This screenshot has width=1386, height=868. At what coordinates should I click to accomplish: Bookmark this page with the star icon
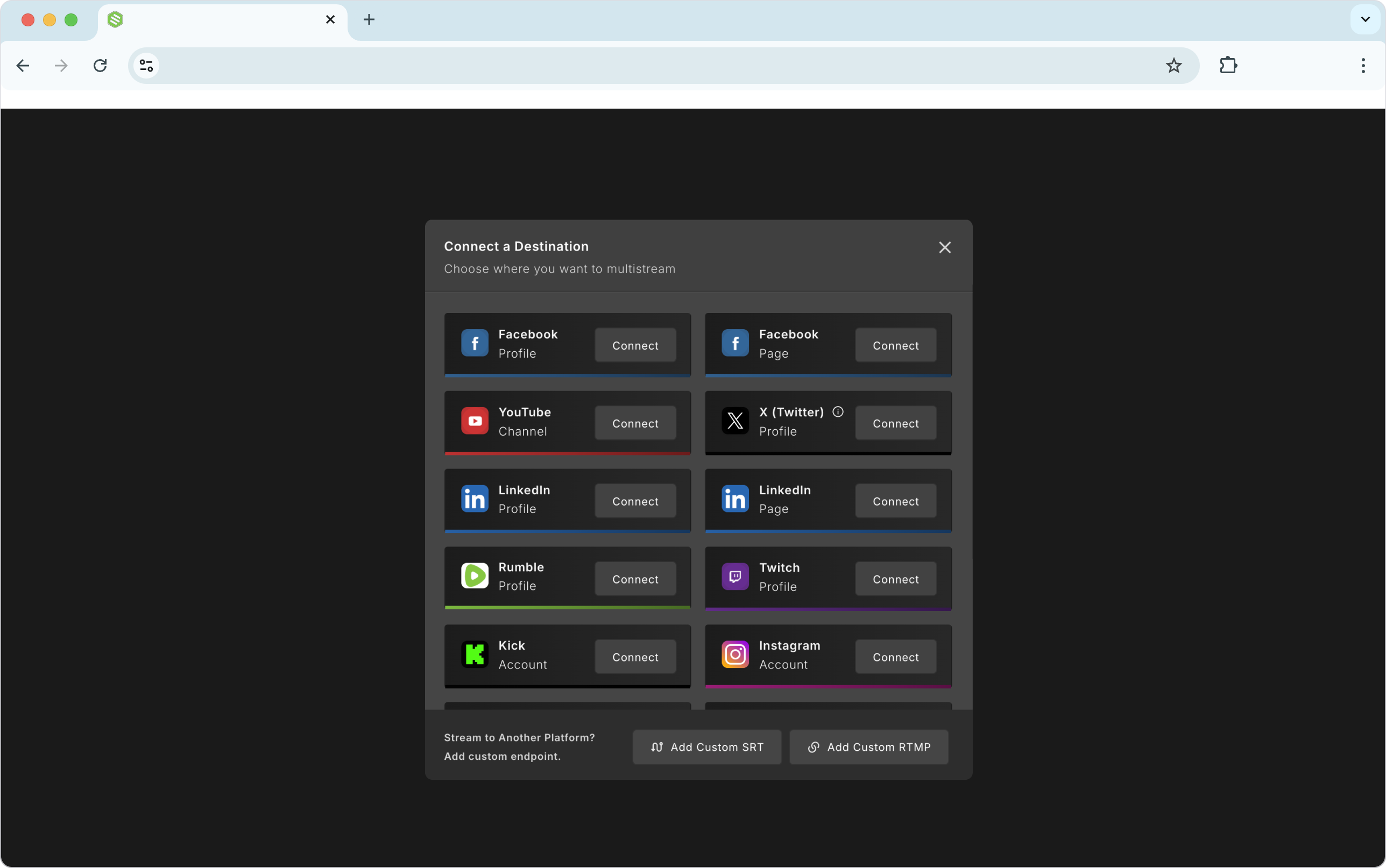pos(1173,66)
